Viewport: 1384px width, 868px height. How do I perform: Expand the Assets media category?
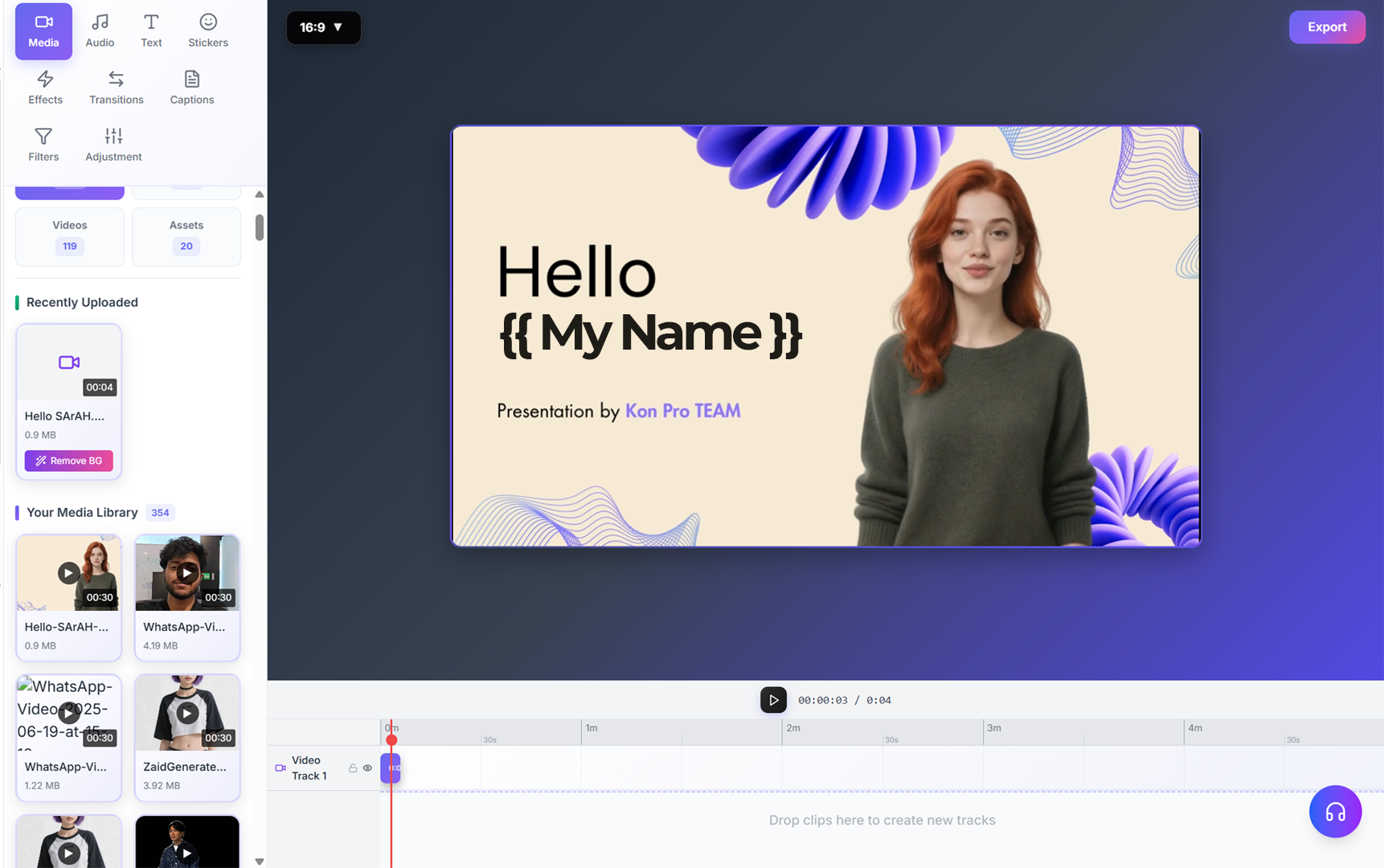click(186, 236)
